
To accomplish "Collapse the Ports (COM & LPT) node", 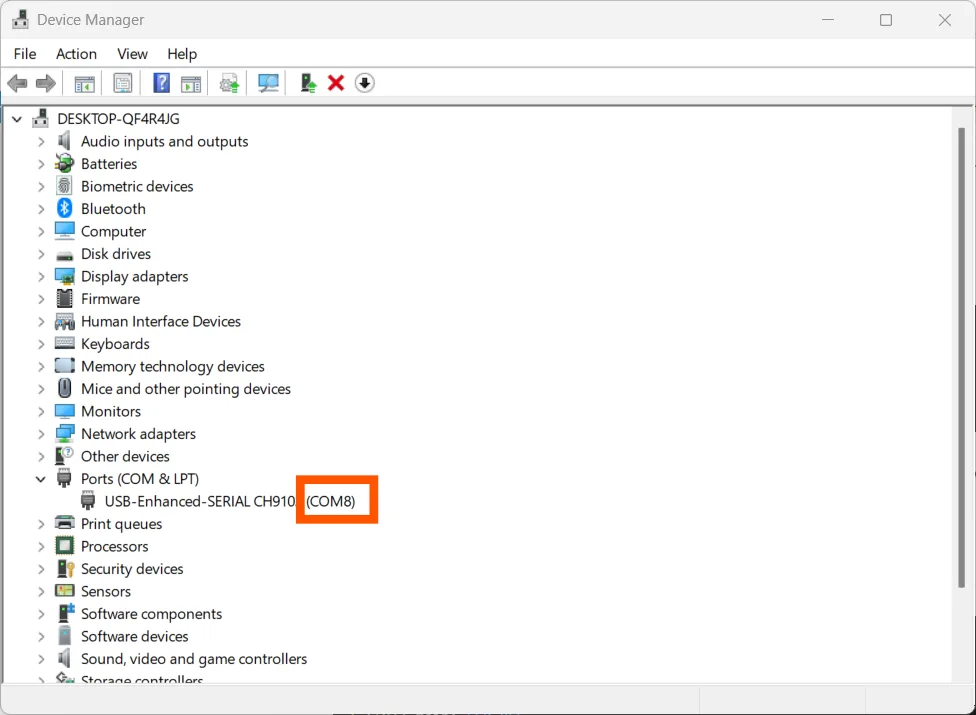I will click(41, 479).
